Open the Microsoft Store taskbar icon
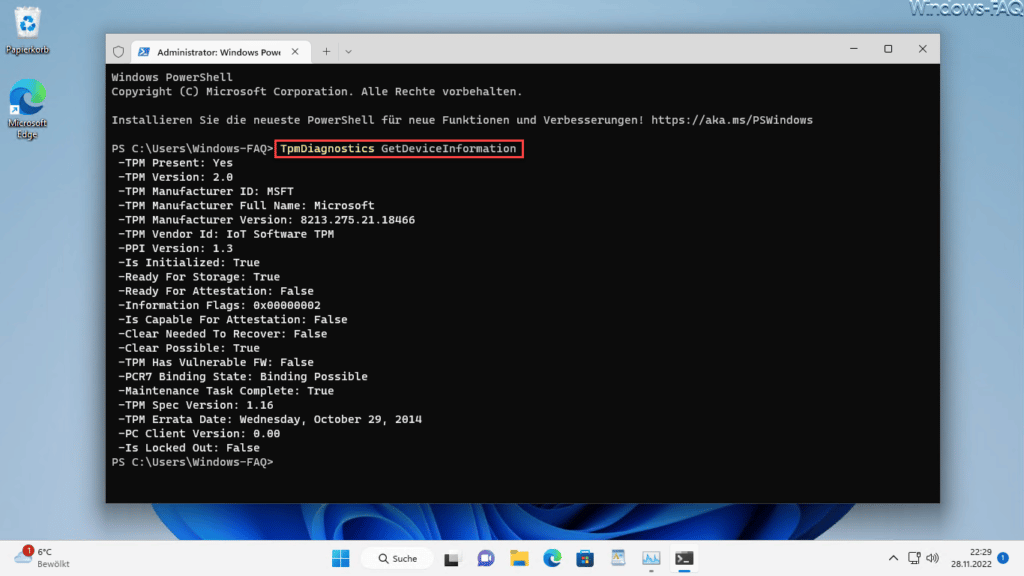Viewport: 1024px width, 576px height. (x=585, y=558)
